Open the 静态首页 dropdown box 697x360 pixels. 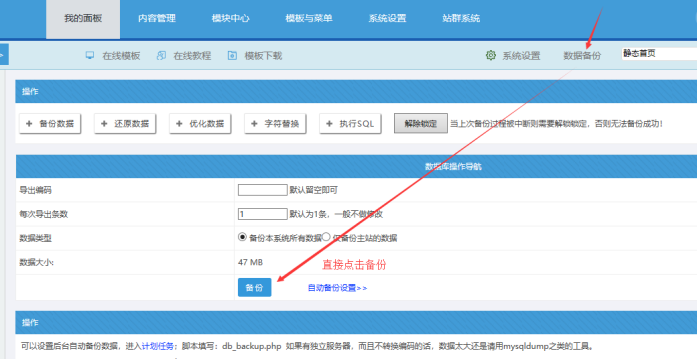[x=659, y=54]
